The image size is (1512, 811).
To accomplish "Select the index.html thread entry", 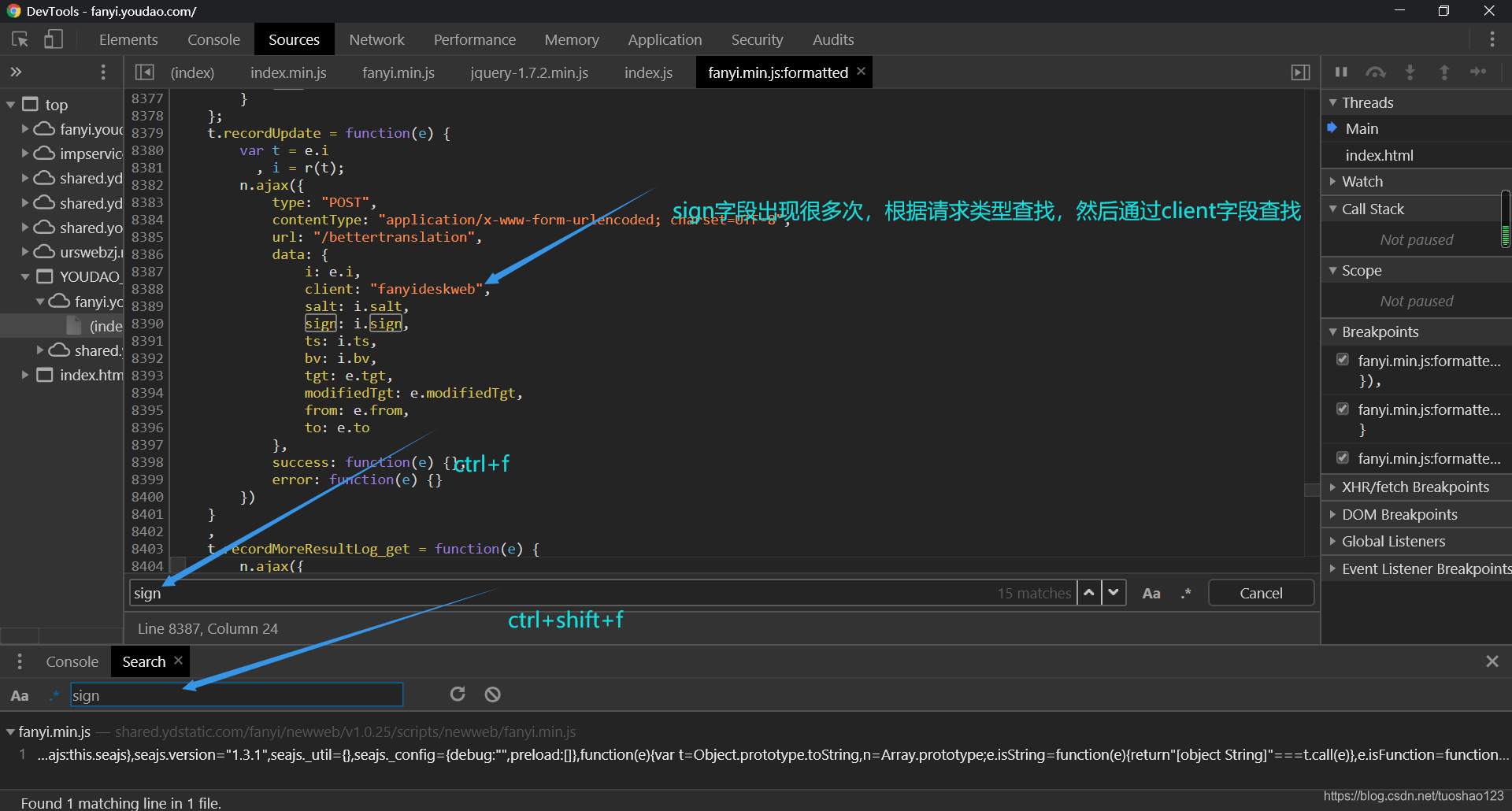I will [1416, 155].
